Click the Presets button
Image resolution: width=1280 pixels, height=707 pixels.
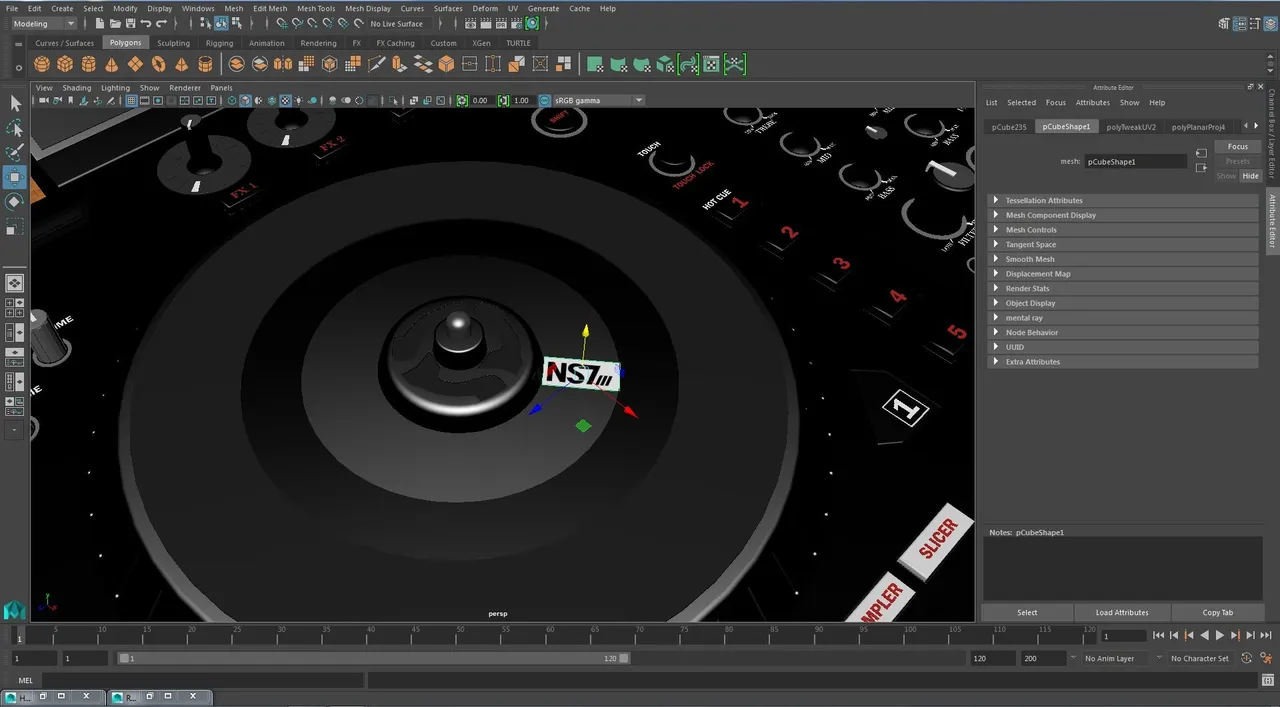pyautogui.click(x=1238, y=161)
